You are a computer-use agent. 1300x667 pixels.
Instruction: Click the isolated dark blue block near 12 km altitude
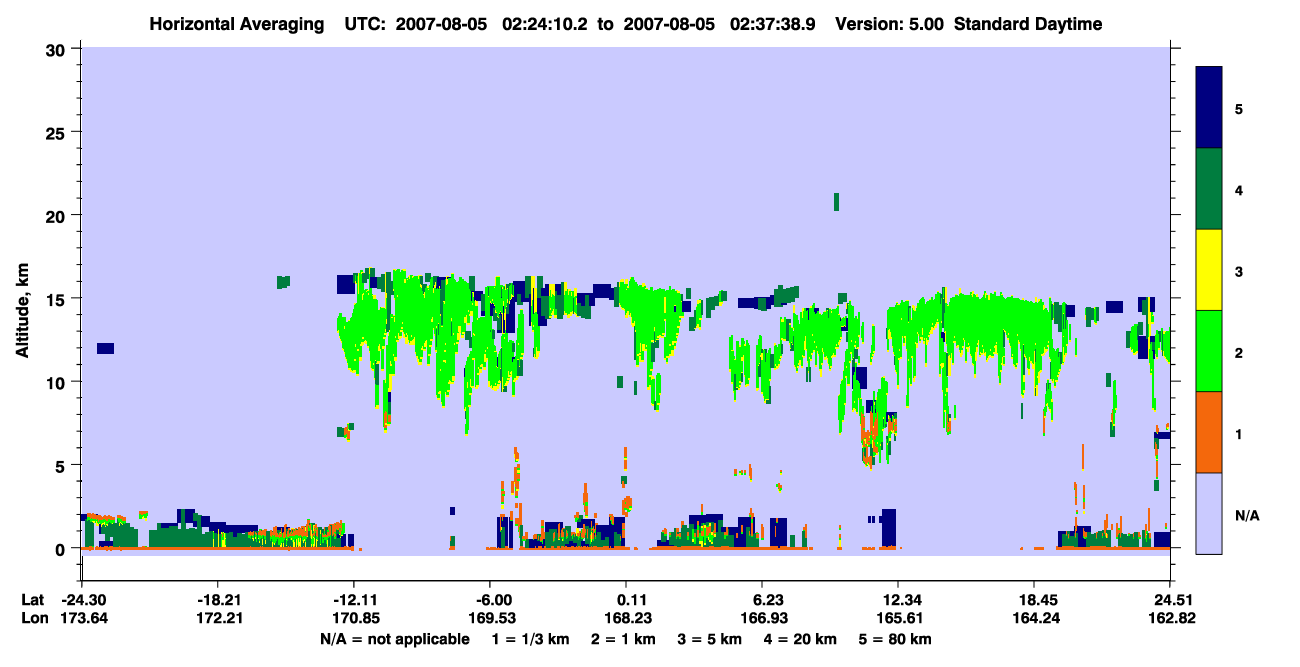(x=105, y=348)
